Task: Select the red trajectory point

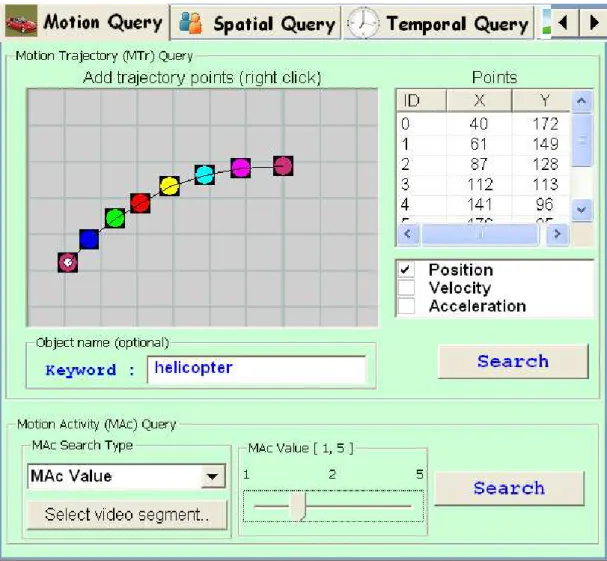Action: point(140,203)
